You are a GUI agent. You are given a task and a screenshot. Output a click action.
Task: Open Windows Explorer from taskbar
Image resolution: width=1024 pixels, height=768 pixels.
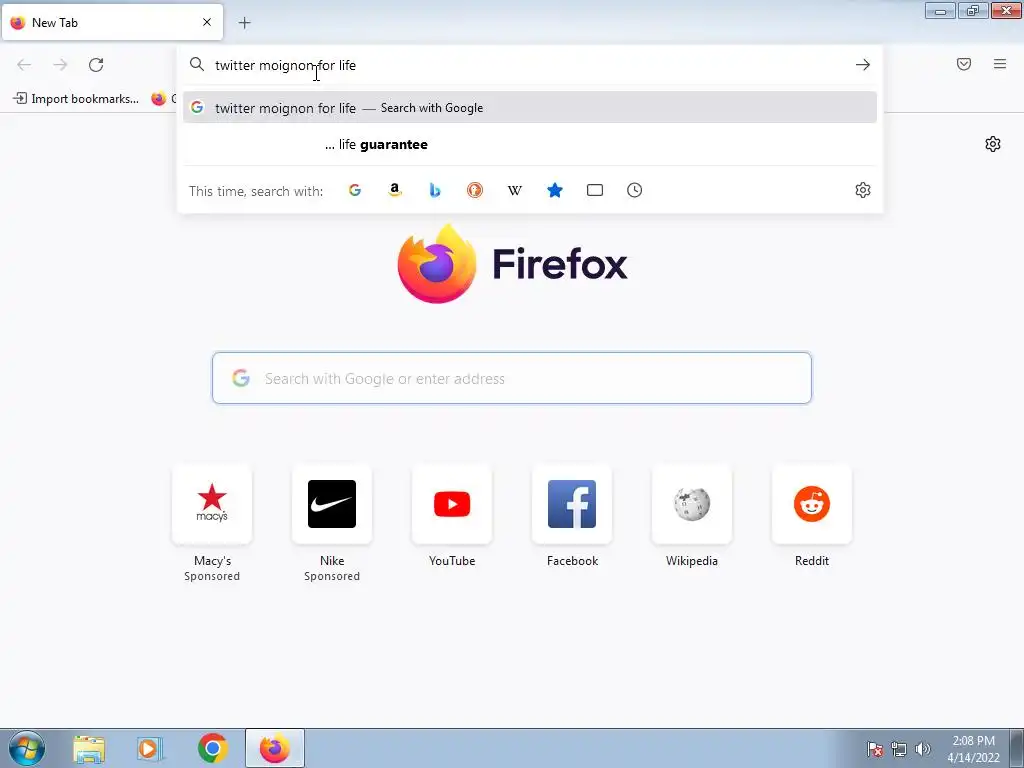click(x=89, y=749)
